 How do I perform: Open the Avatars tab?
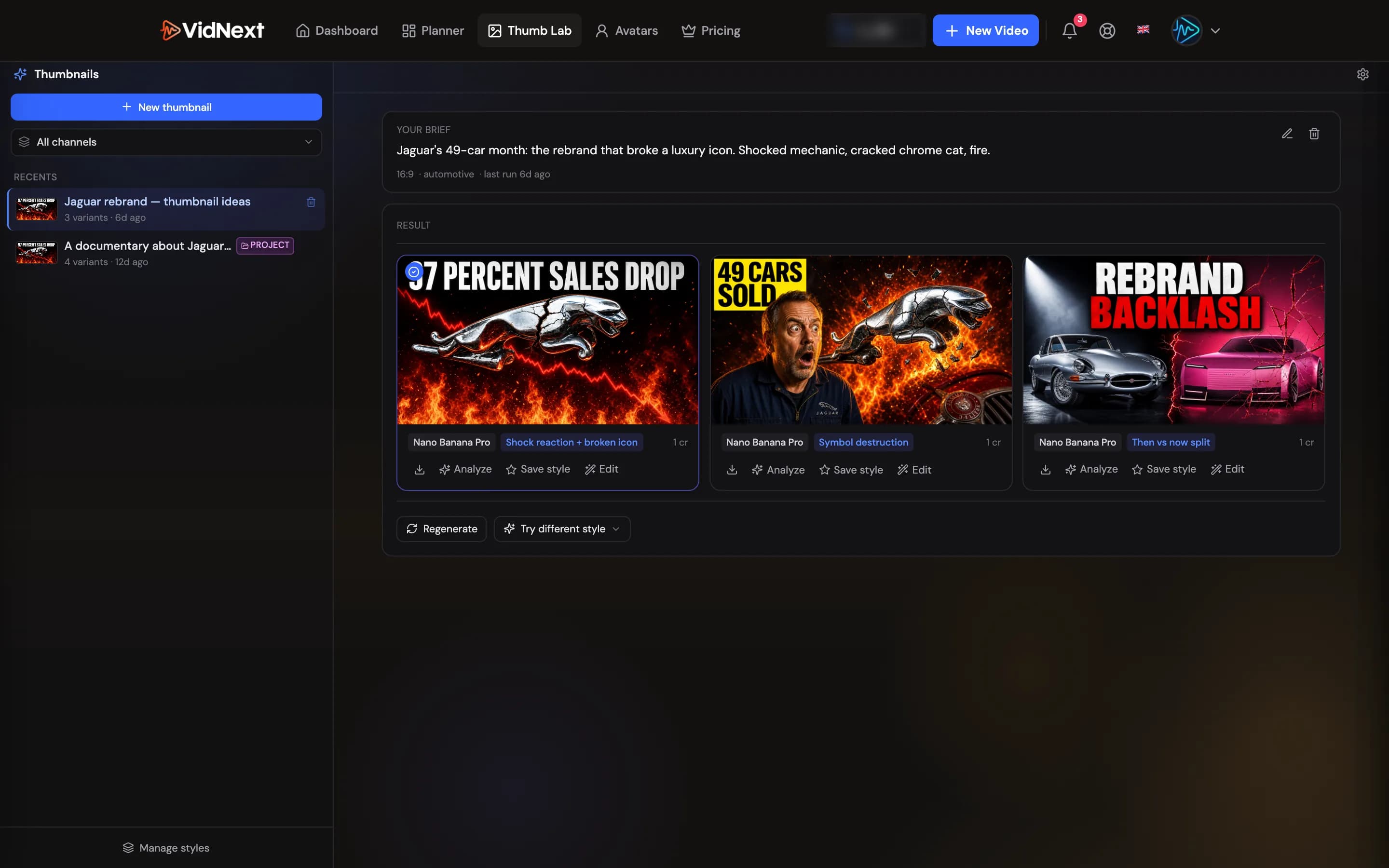point(626,30)
